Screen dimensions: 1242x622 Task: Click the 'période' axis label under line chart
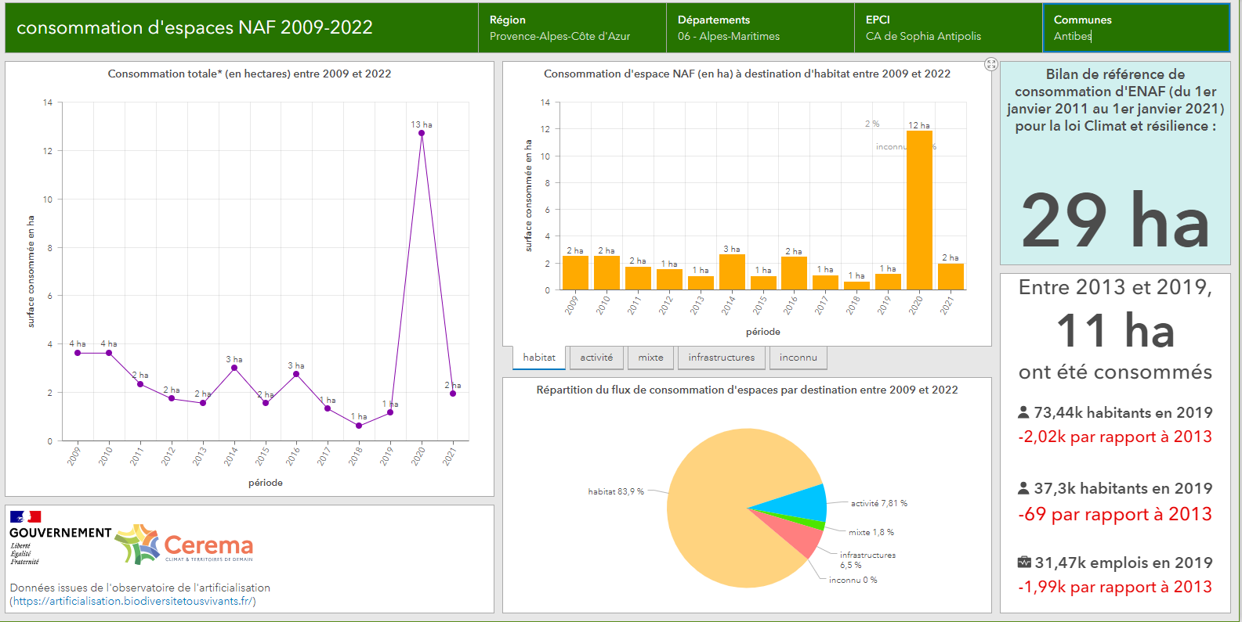(265, 483)
